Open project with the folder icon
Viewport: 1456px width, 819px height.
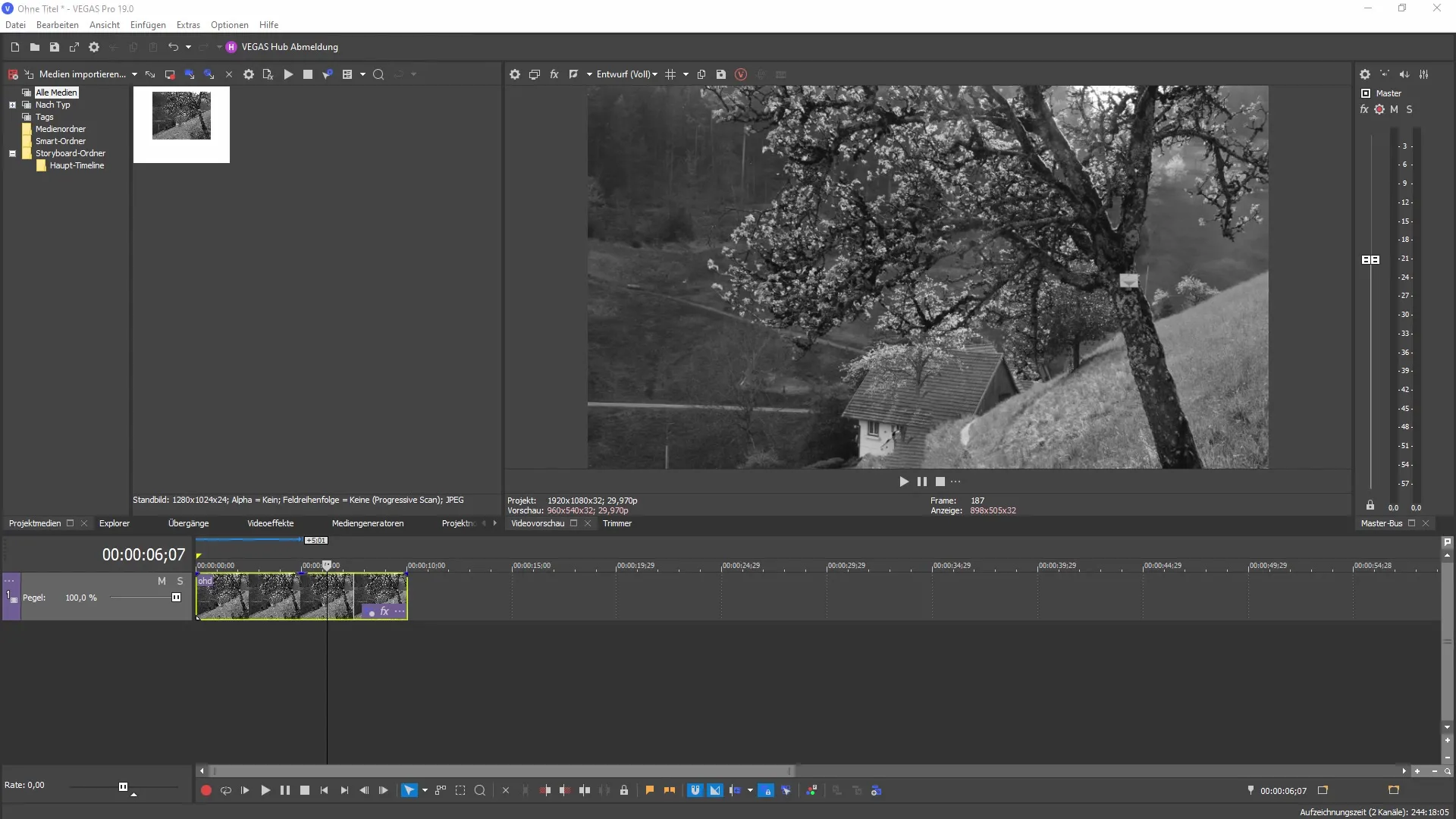coord(34,47)
